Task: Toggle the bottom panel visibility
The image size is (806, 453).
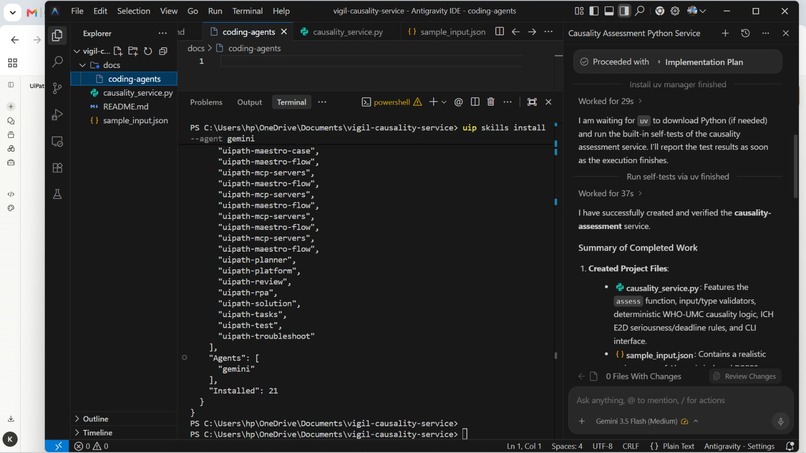Action: pos(609,11)
